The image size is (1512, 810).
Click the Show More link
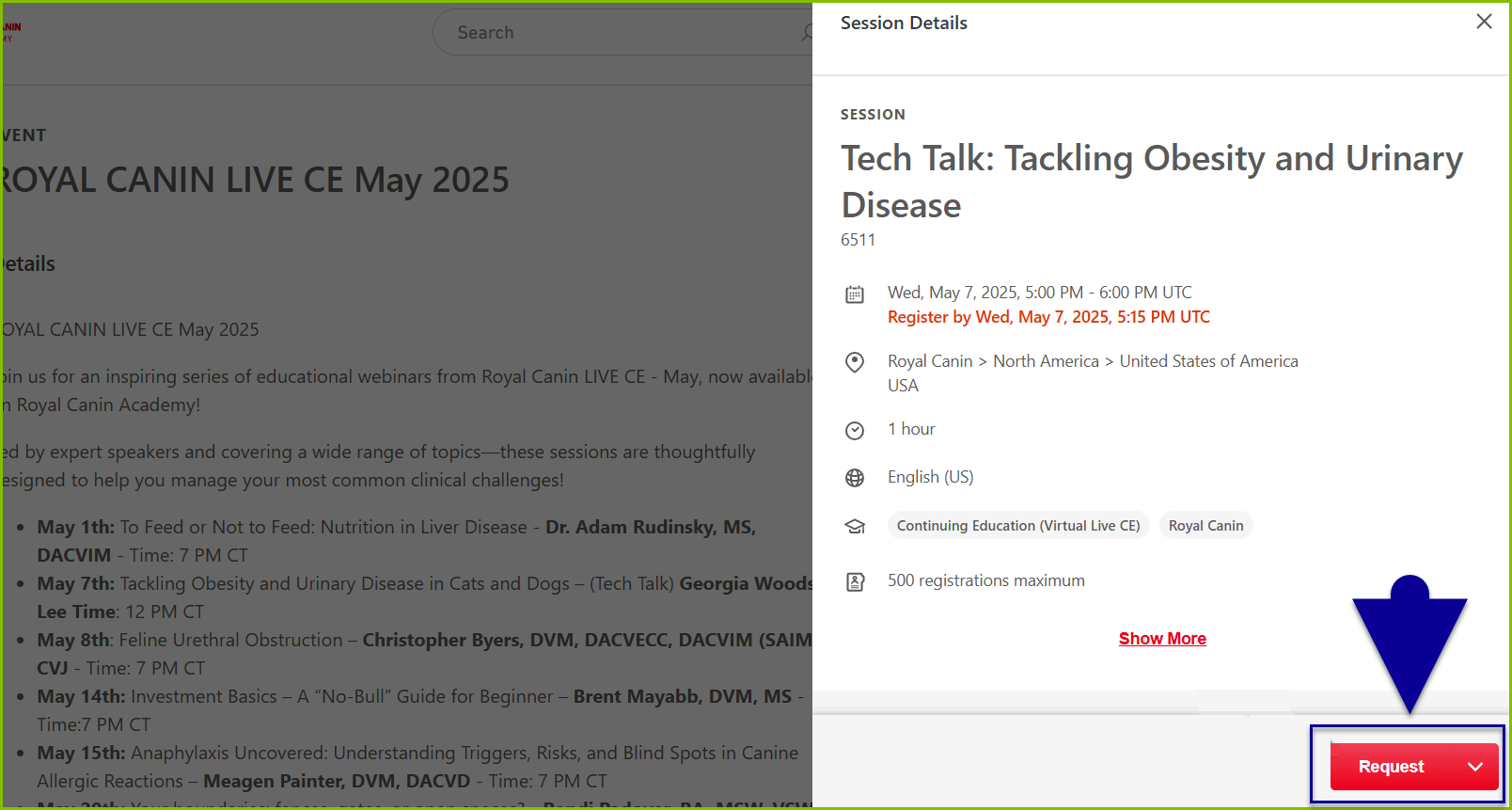click(1162, 639)
